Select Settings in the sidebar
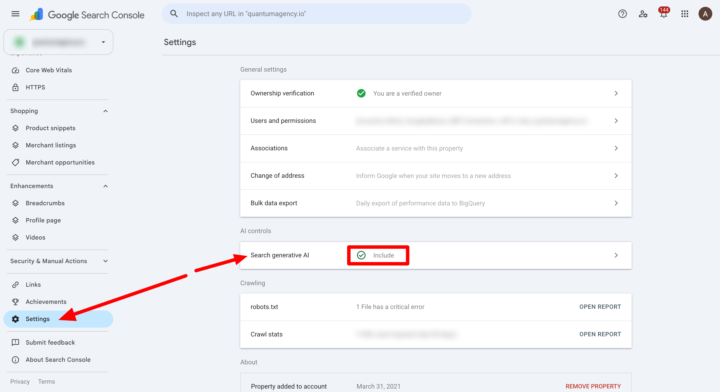Viewport: 720px width, 392px height. pyautogui.click(x=58, y=319)
